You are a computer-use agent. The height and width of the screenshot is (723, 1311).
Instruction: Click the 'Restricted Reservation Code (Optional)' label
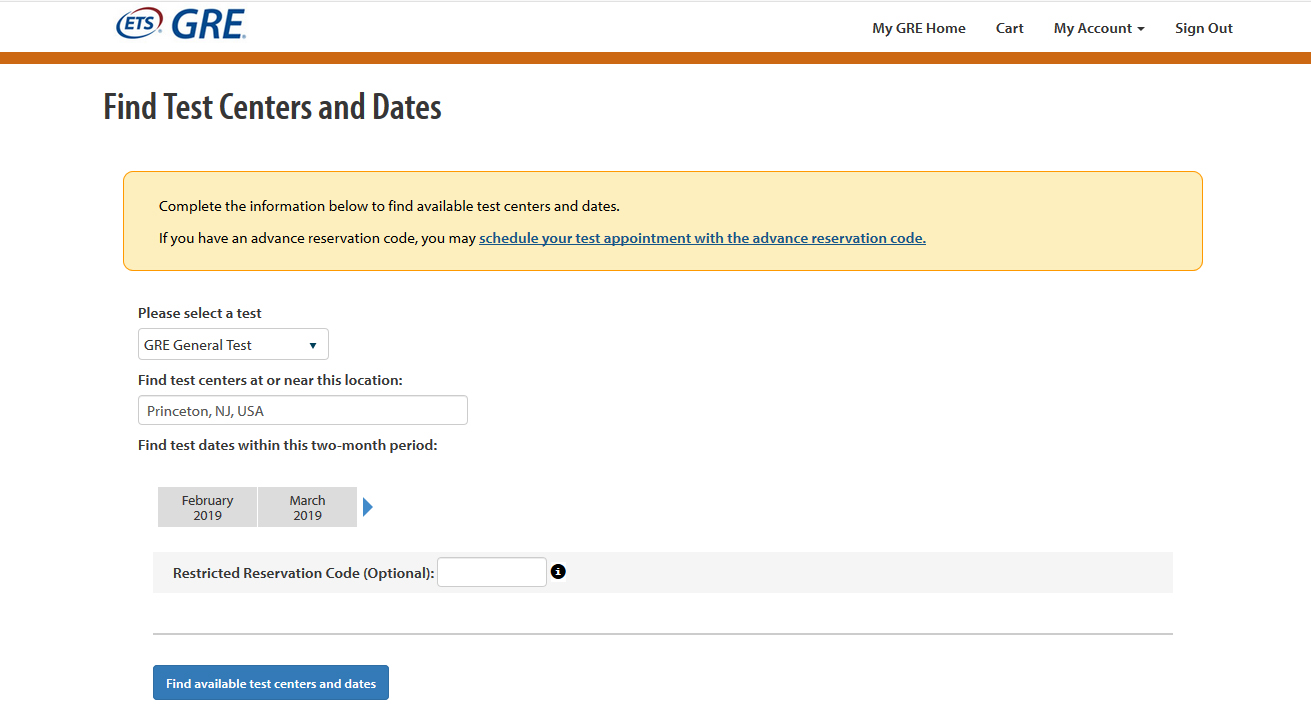click(304, 573)
